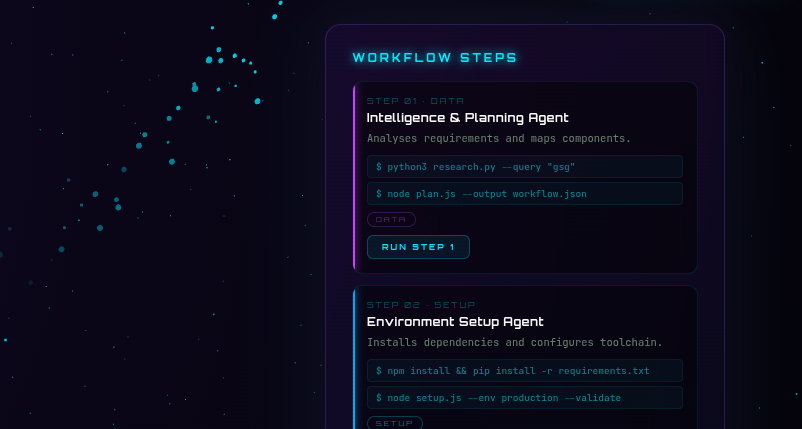Click the STEP 02 · SETUP label

coord(421,305)
